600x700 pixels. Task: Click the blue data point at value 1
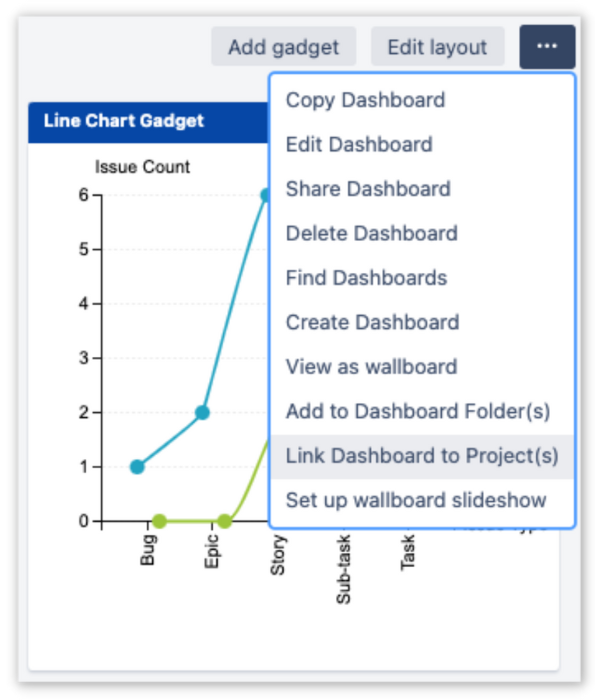click(x=137, y=466)
